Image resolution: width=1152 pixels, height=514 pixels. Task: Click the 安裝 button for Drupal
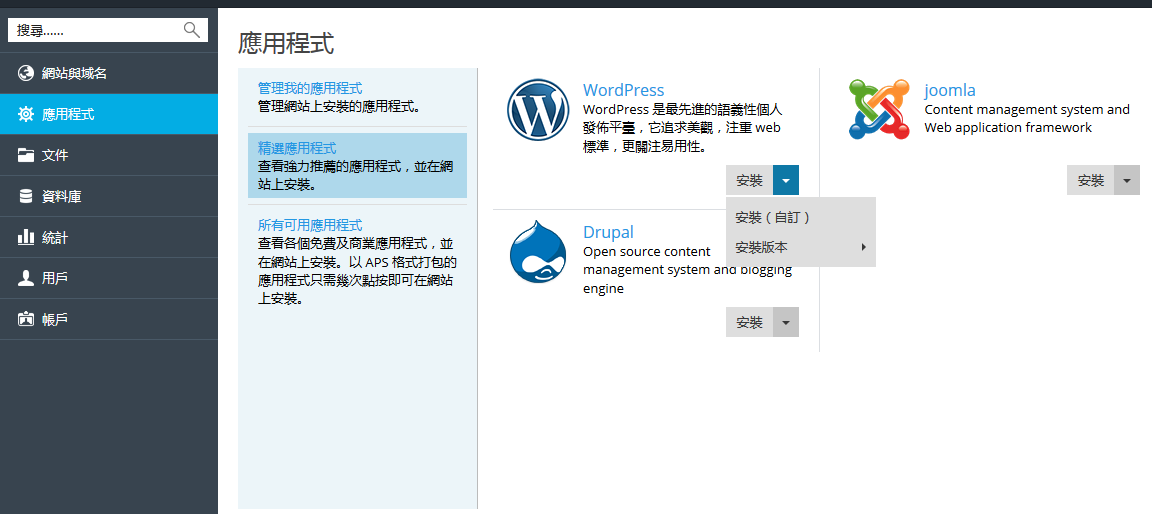pyautogui.click(x=749, y=322)
